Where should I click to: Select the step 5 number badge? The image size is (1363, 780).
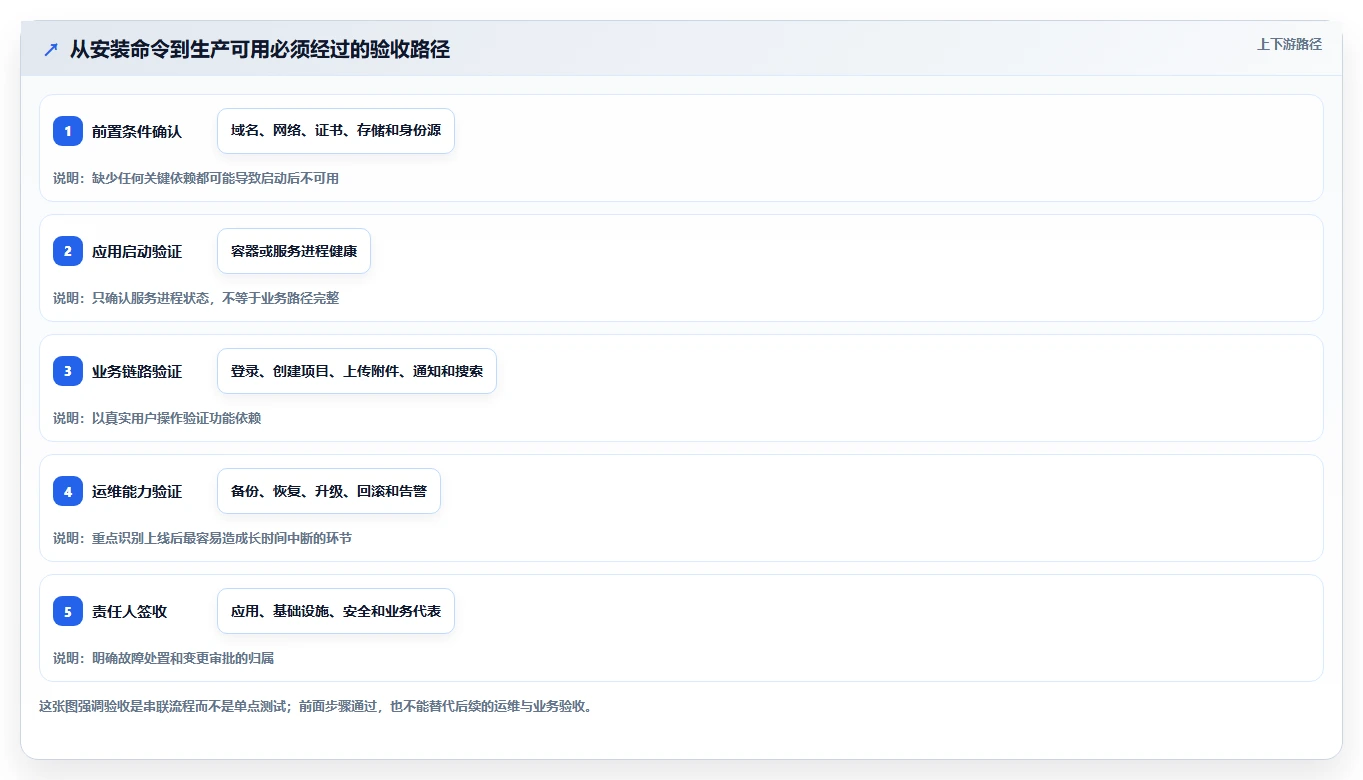pyautogui.click(x=68, y=611)
